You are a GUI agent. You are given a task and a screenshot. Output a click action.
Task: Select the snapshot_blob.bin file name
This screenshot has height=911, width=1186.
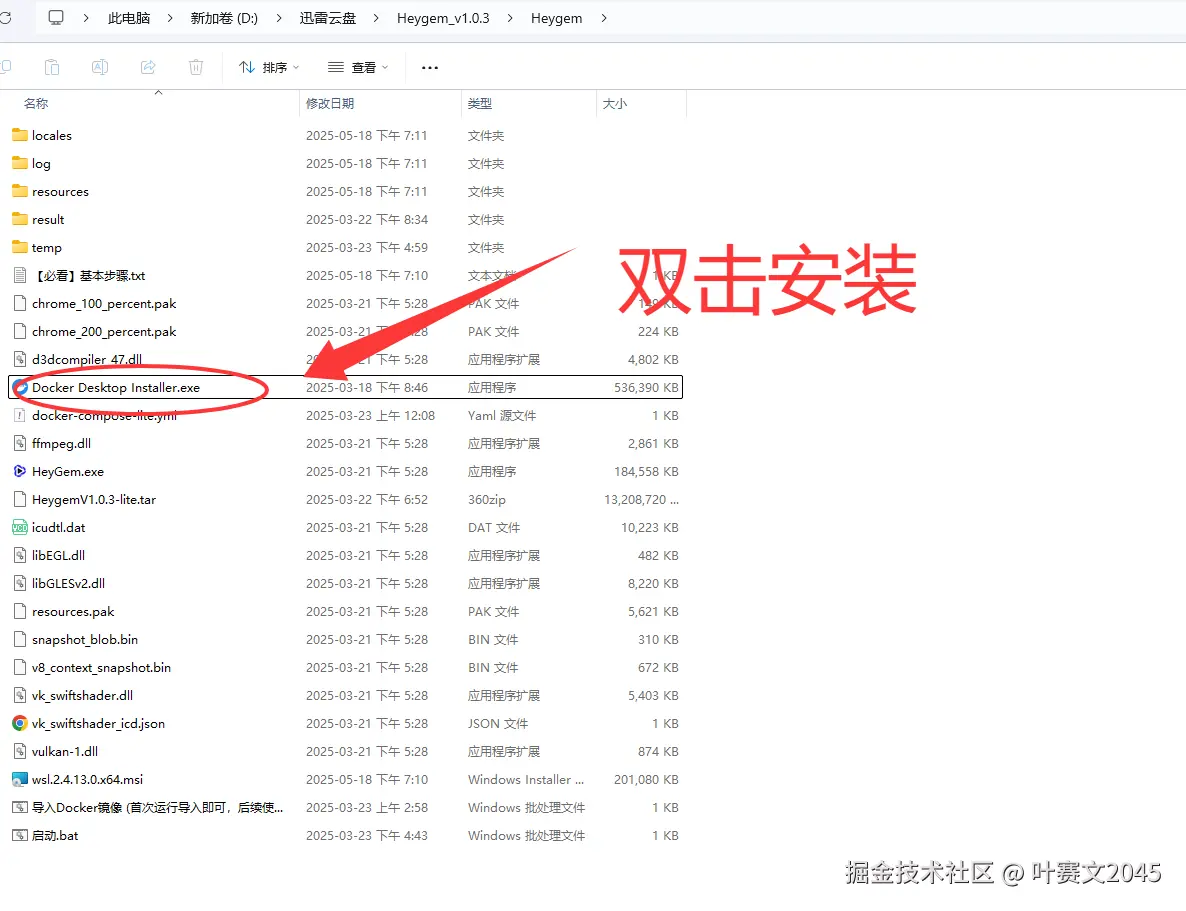(x=85, y=639)
